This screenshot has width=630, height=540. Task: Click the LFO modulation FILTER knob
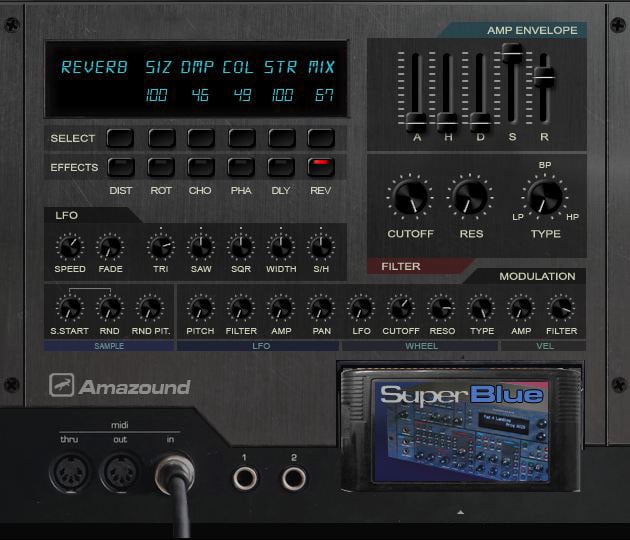pos(241,308)
